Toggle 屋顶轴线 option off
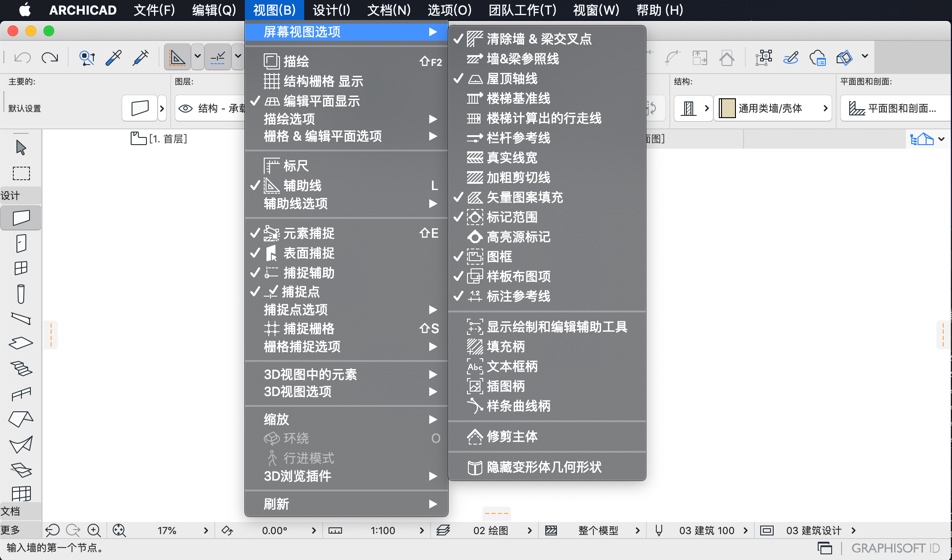952x560 pixels. tap(547, 78)
